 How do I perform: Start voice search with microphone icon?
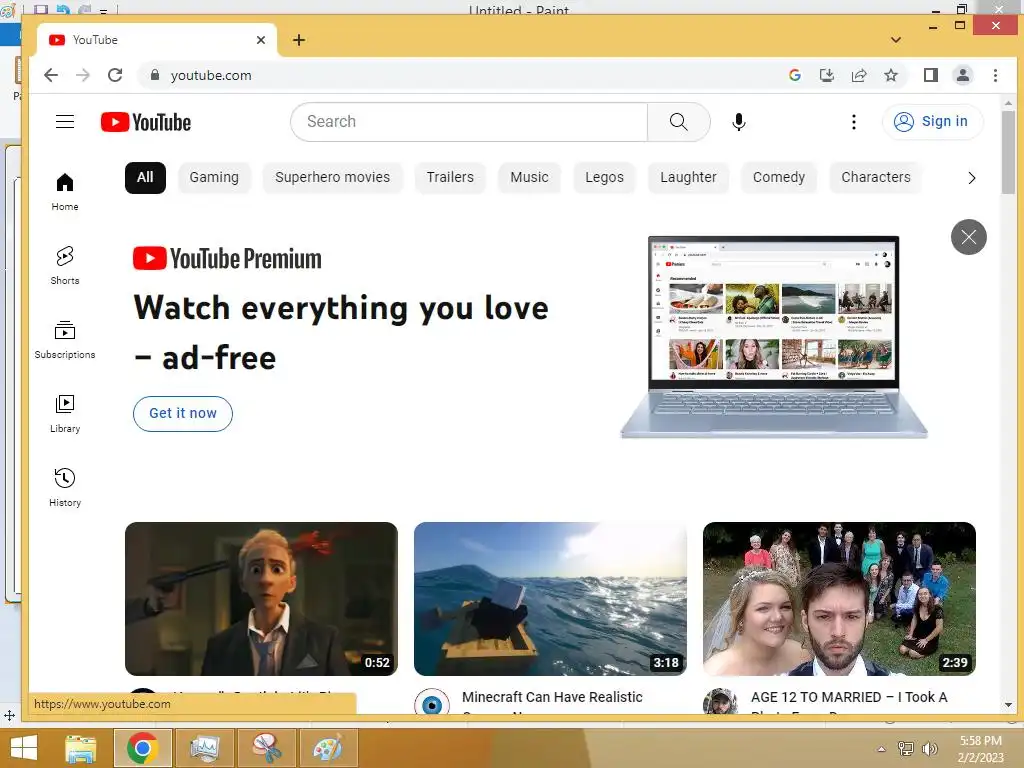click(739, 121)
